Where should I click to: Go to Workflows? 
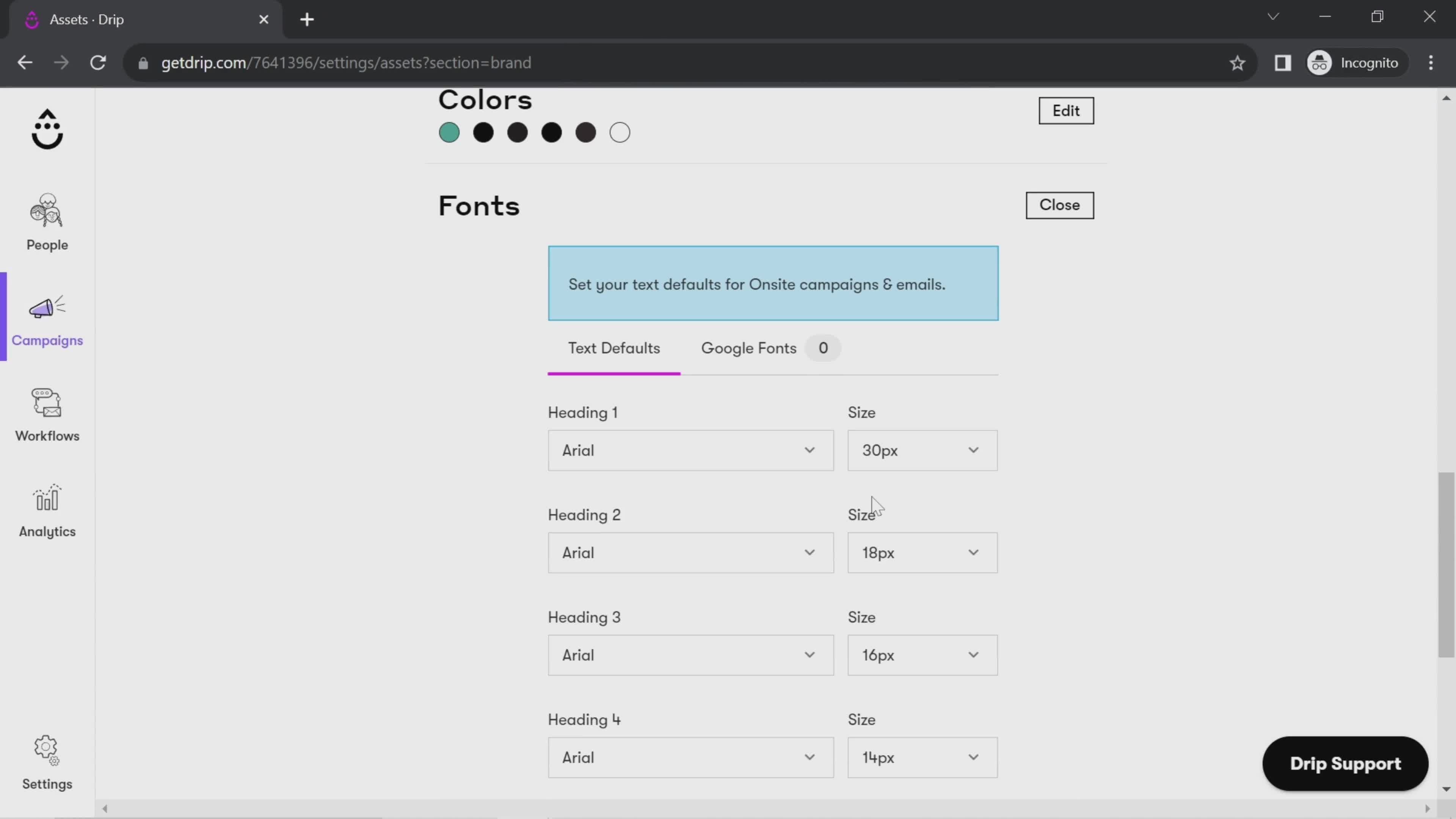47,415
